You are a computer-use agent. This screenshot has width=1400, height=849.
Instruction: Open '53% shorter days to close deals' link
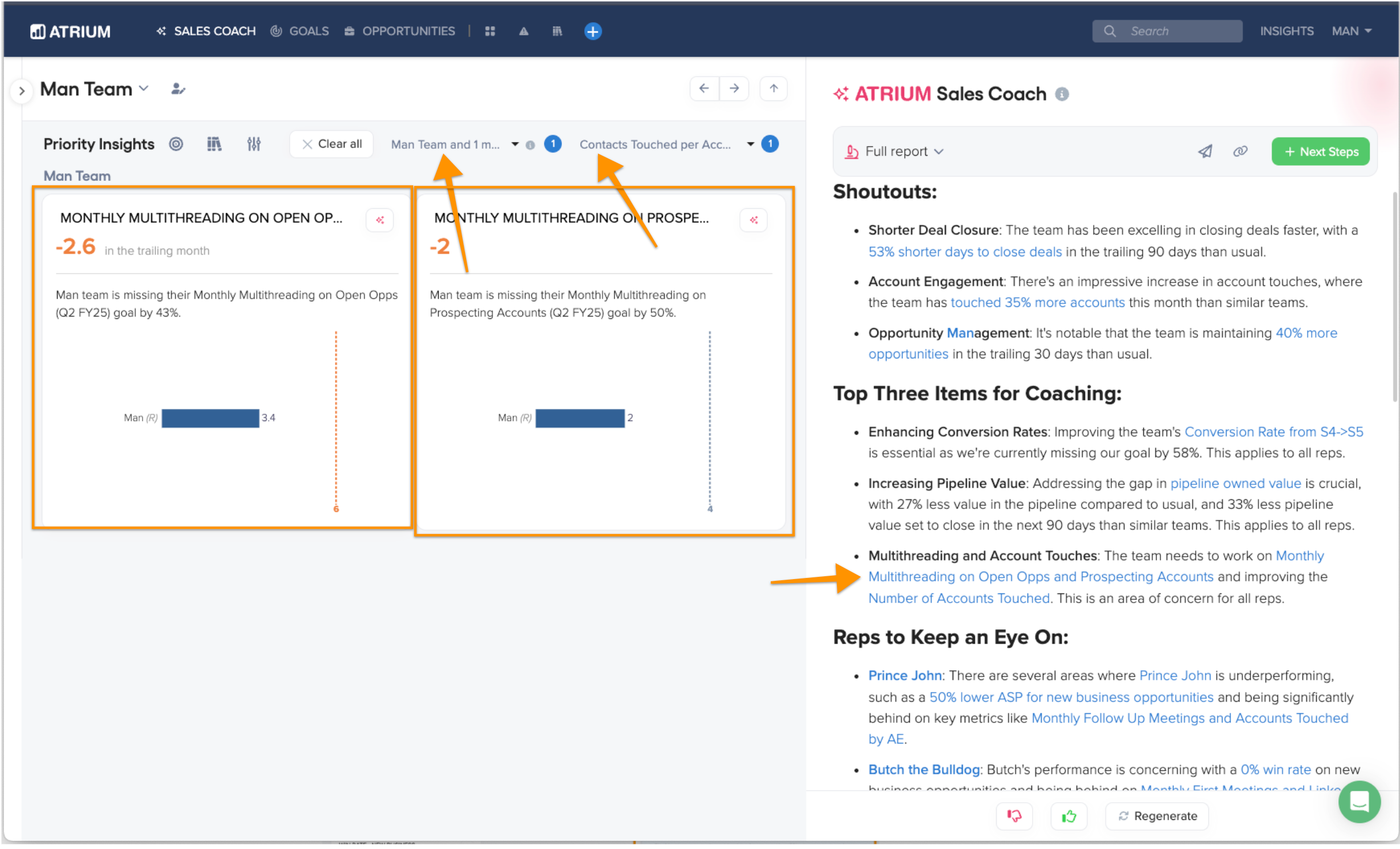[965, 252]
